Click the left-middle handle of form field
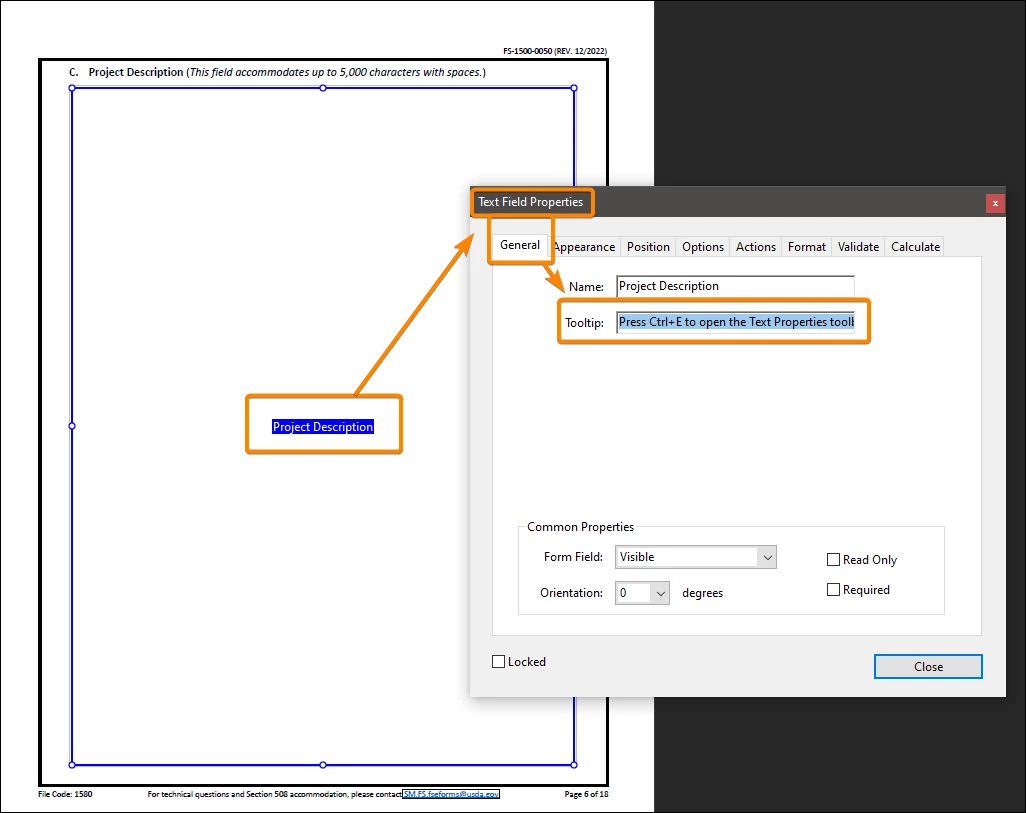Image resolution: width=1026 pixels, height=813 pixels. click(72, 426)
